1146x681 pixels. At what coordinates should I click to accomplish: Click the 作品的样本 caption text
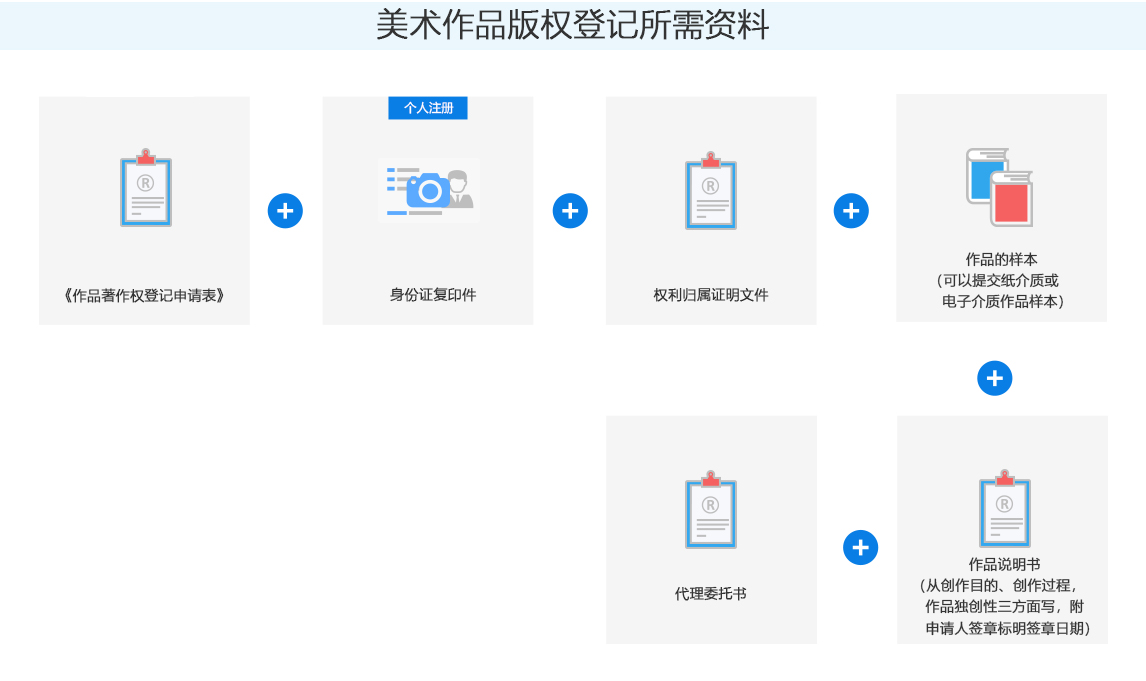pos(1001,259)
